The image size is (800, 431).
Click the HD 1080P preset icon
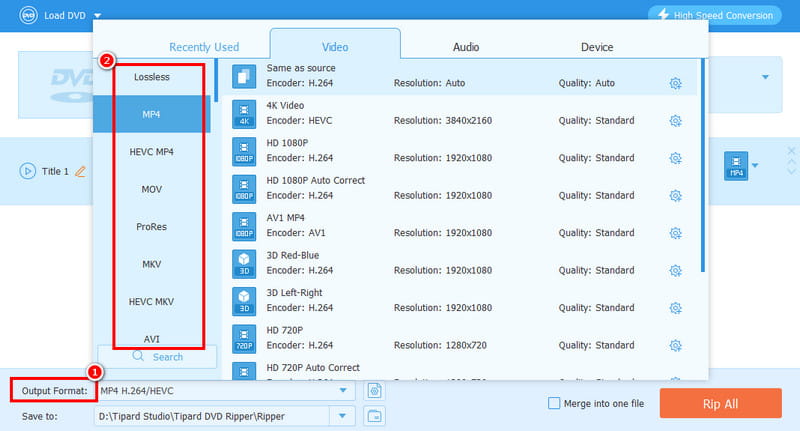244,151
